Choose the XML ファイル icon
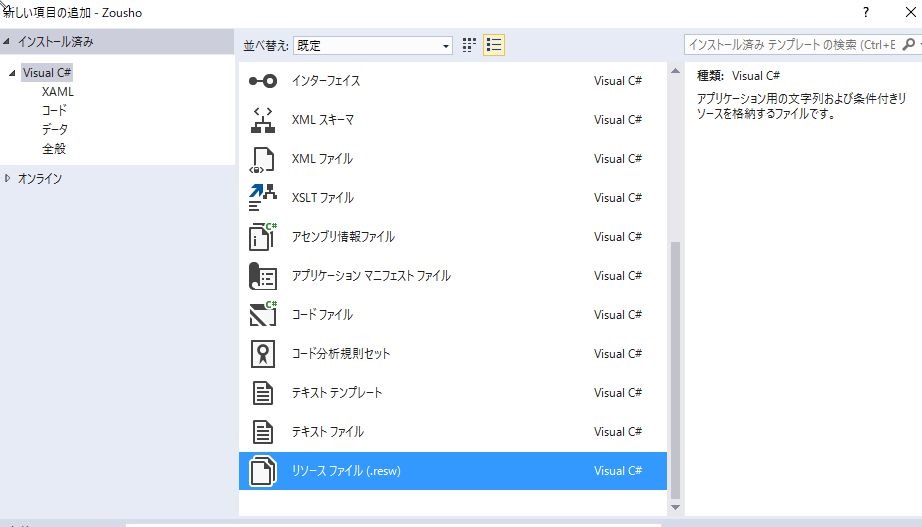Image resolution: width=922 pixels, height=527 pixels. point(262,159)
